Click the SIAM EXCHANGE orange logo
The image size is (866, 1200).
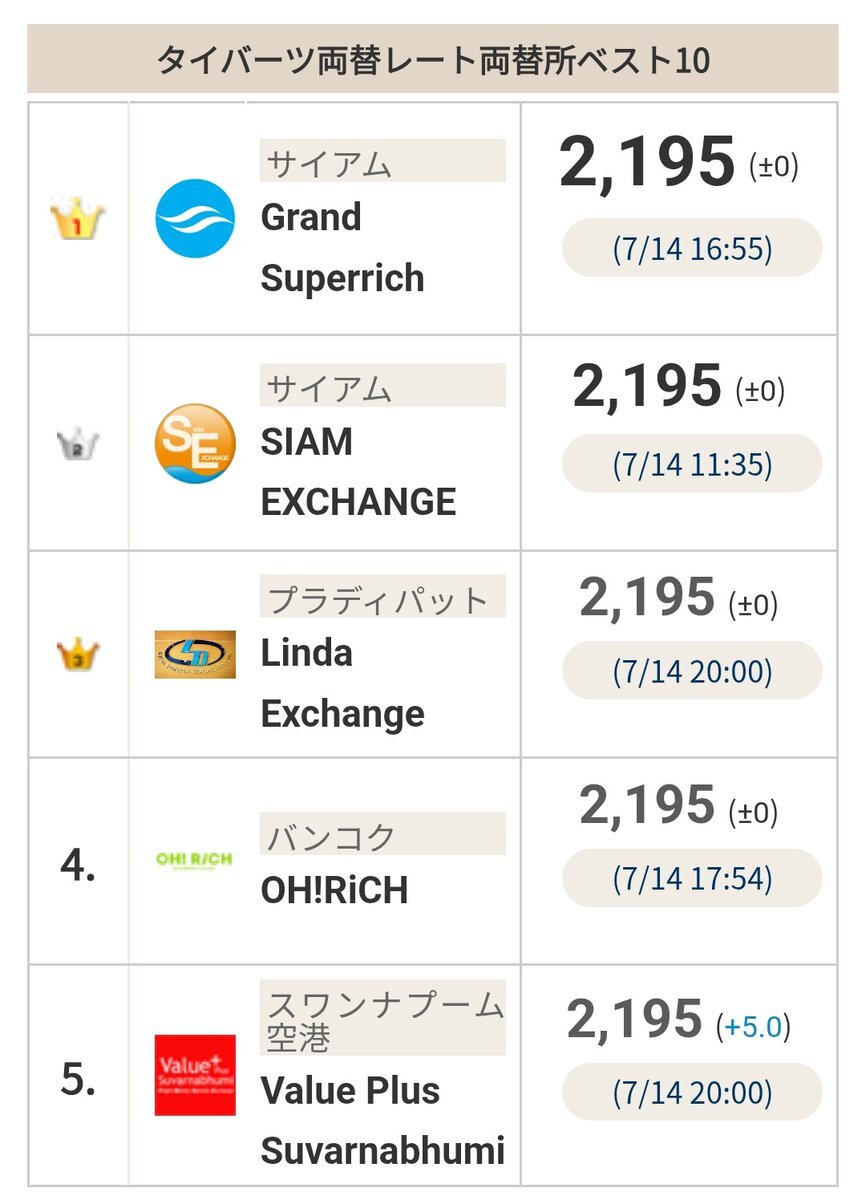click(196, 443)
